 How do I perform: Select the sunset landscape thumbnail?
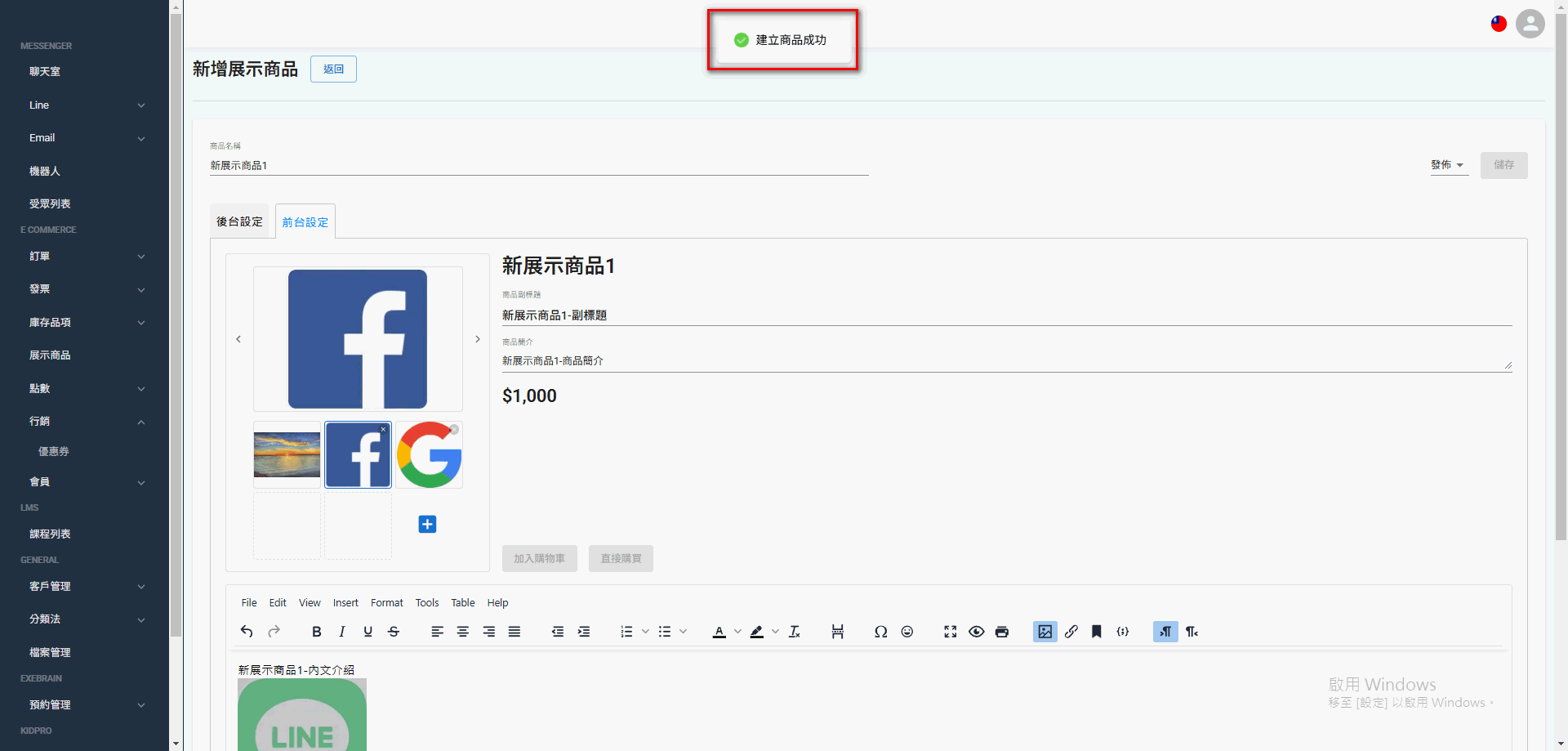coord(287,455)
